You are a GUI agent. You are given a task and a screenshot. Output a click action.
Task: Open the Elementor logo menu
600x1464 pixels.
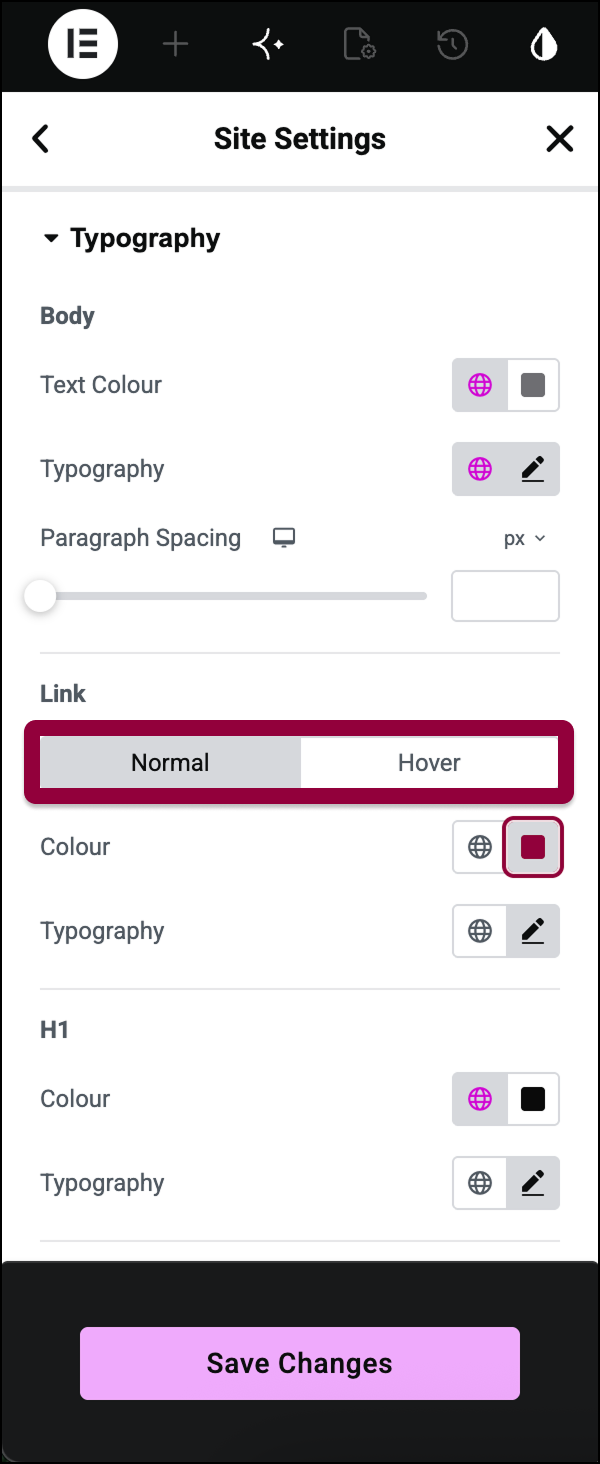83,44
